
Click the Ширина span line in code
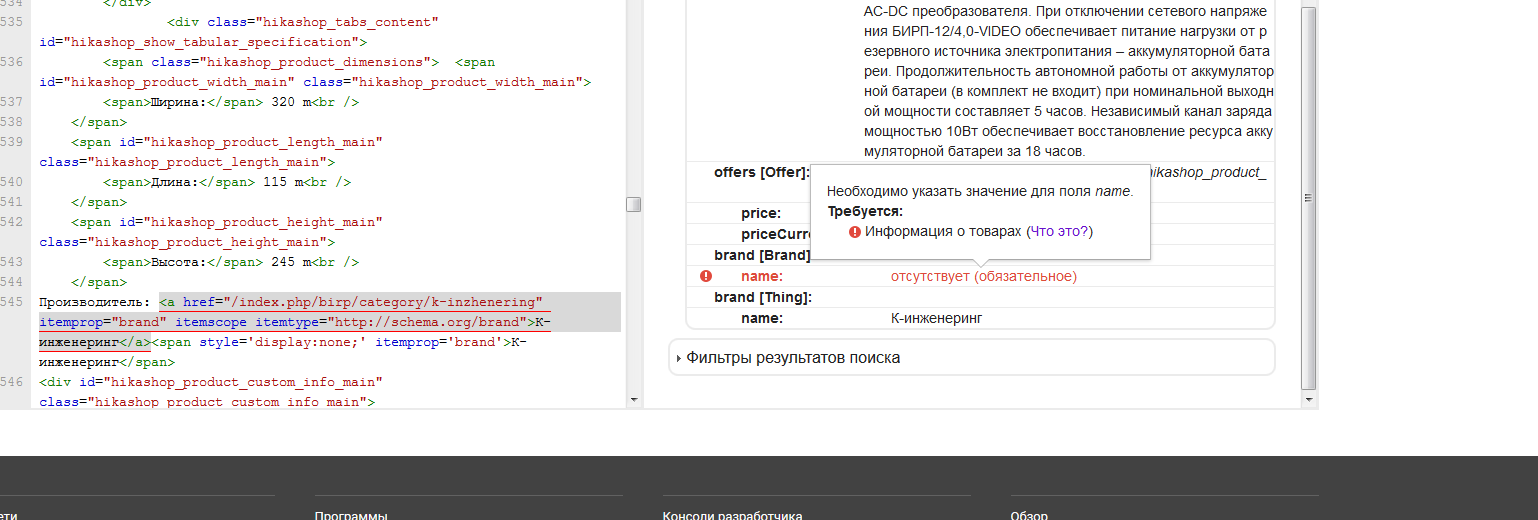(230, 102)
